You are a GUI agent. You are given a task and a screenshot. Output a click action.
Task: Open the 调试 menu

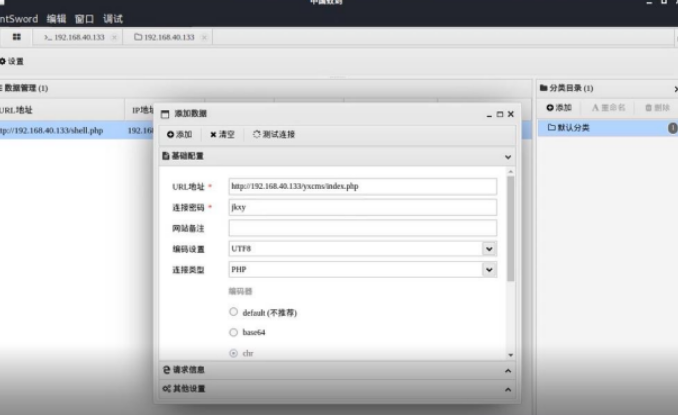(x=112, y=19)
